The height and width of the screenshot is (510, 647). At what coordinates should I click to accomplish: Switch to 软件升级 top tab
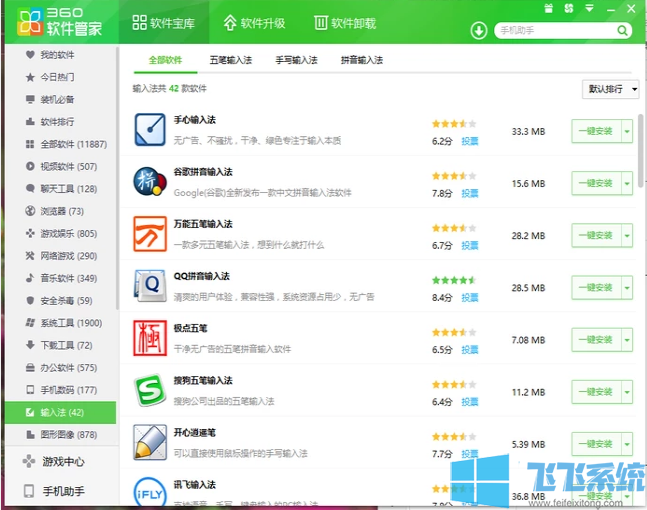(254, 22)
